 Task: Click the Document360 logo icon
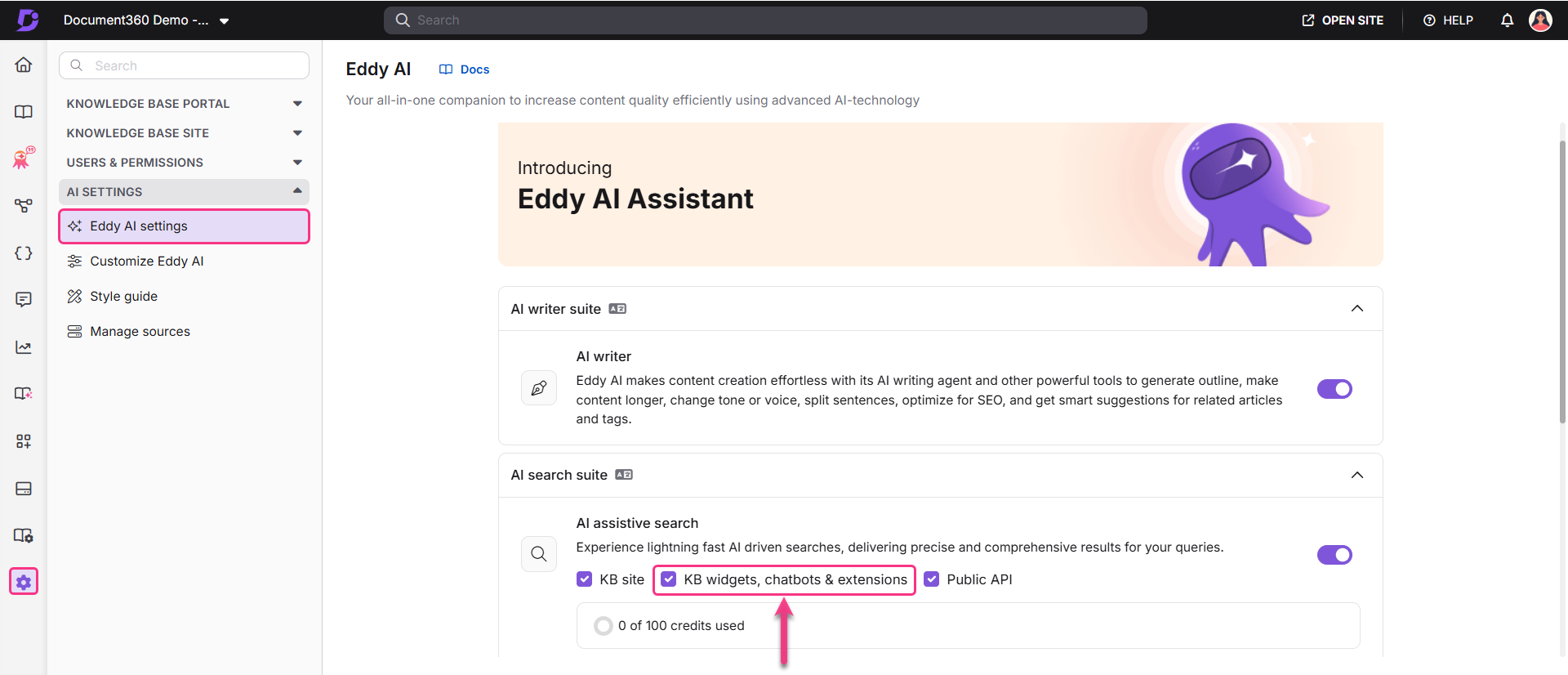click(x=28, y=20)
